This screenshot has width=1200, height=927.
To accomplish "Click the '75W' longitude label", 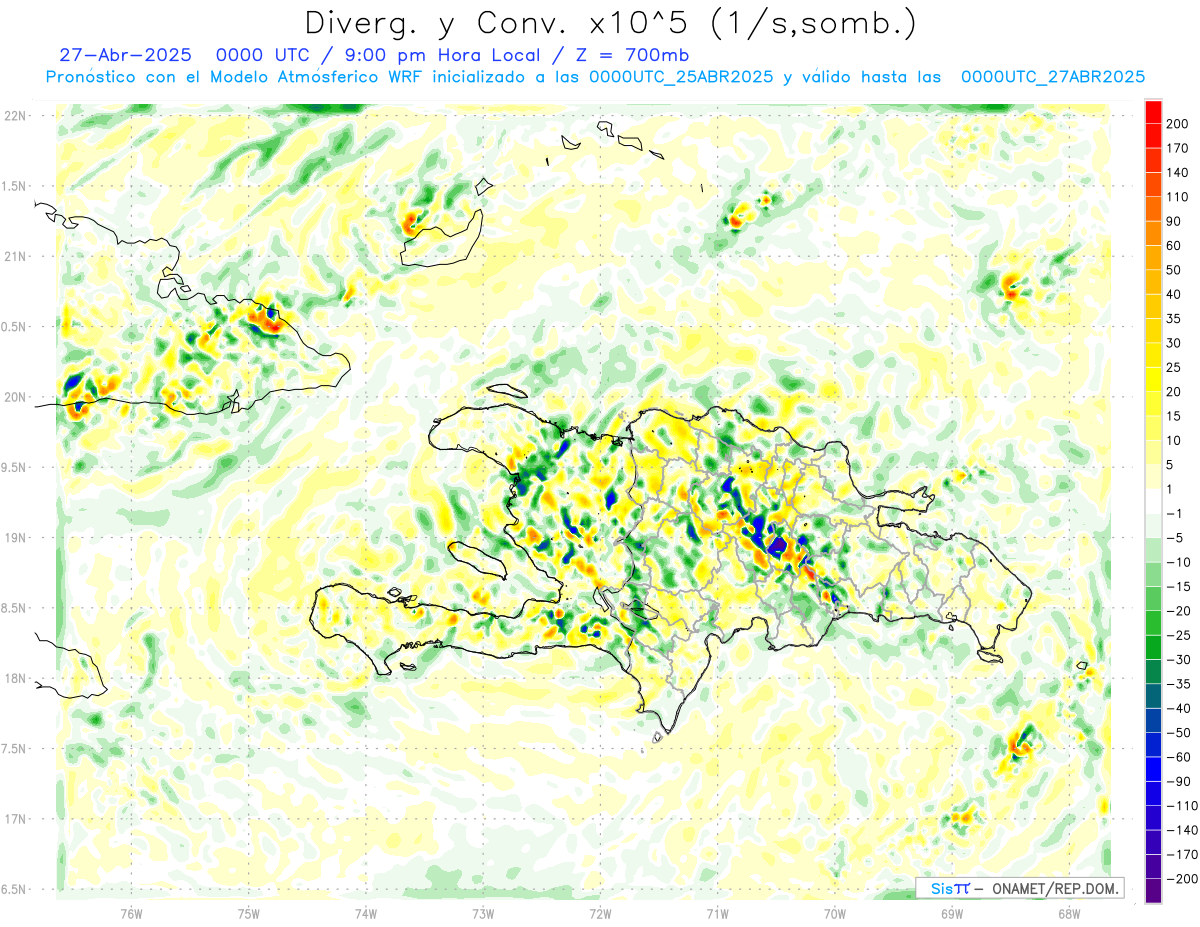I will click(249, 912).
